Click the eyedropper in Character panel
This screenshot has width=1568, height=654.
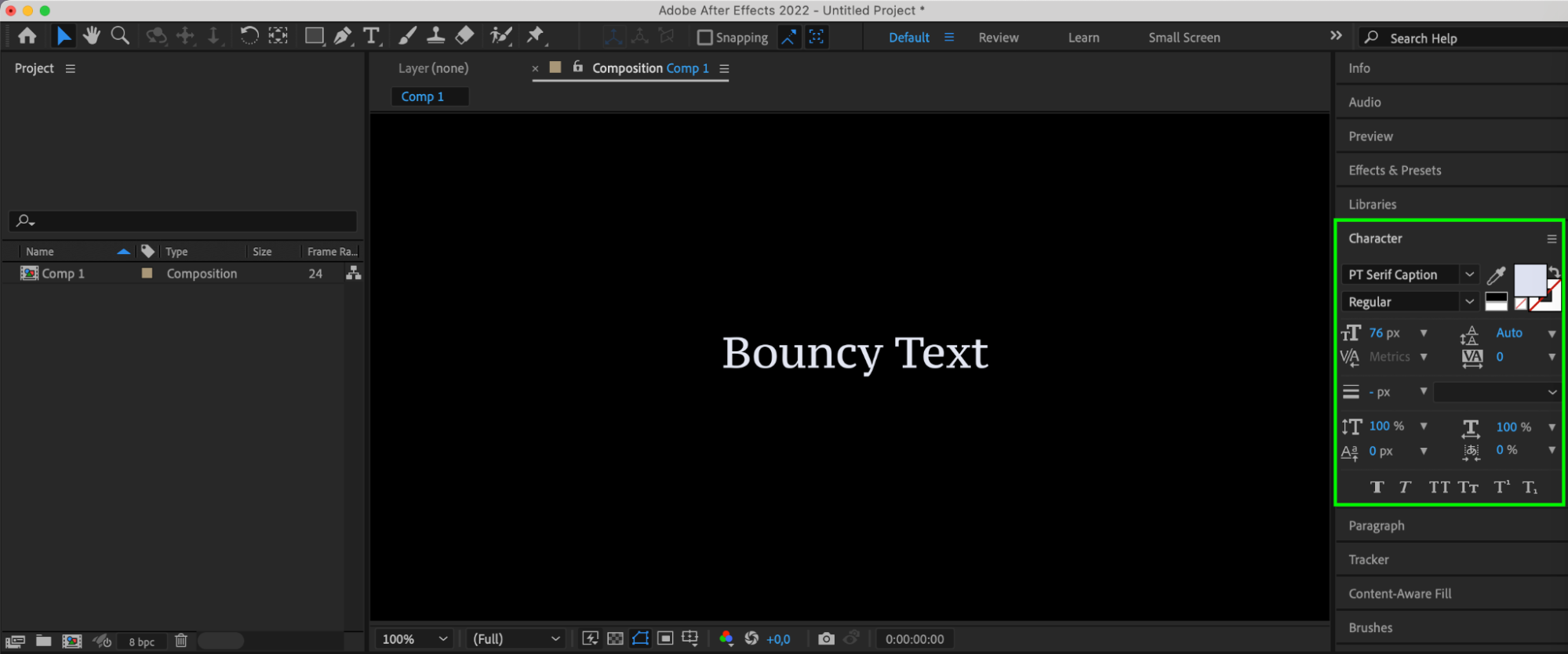1496,275
